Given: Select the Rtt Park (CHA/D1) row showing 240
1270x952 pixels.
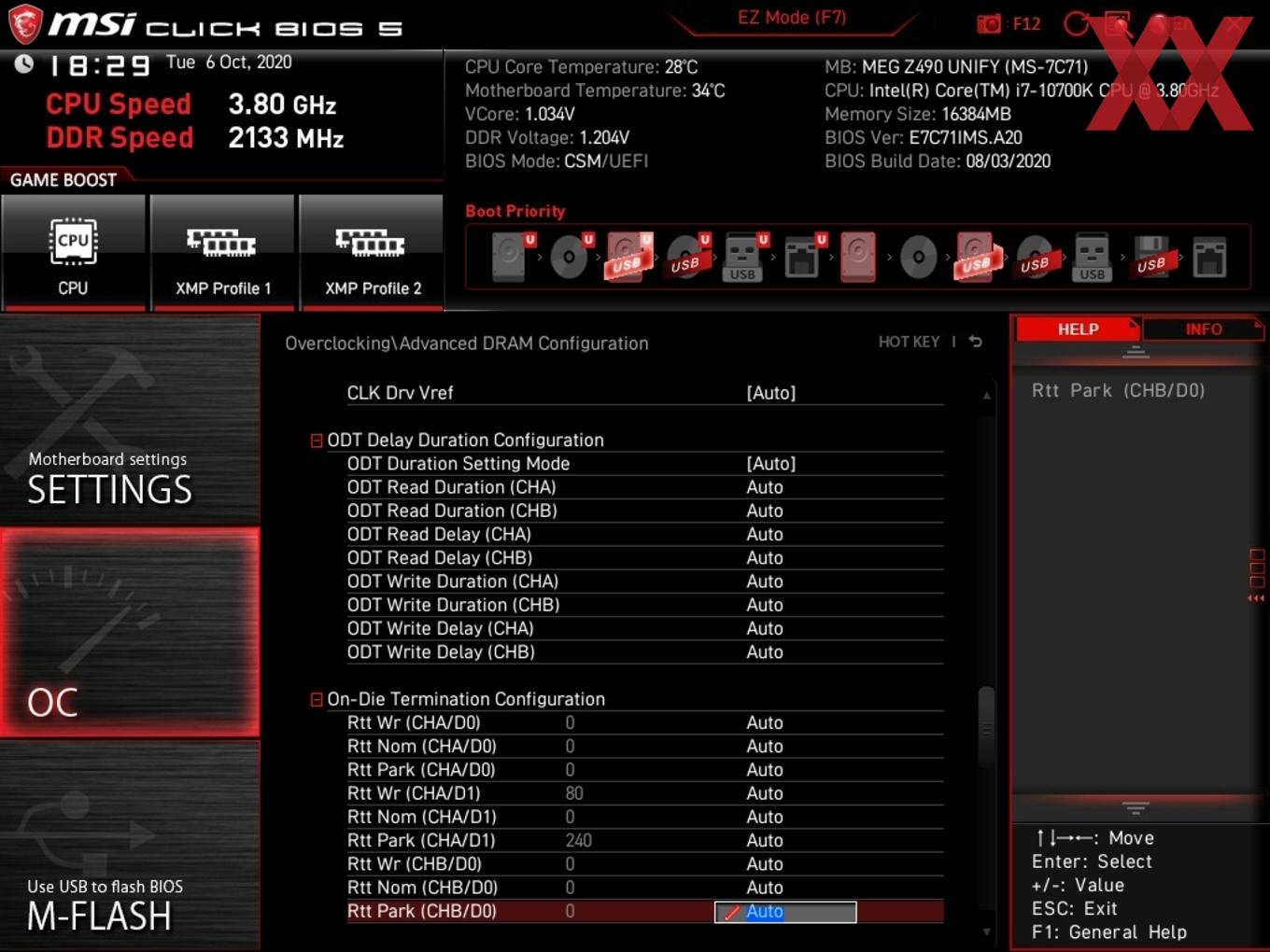Looking at the screenshot, I should tap(644, 841).
